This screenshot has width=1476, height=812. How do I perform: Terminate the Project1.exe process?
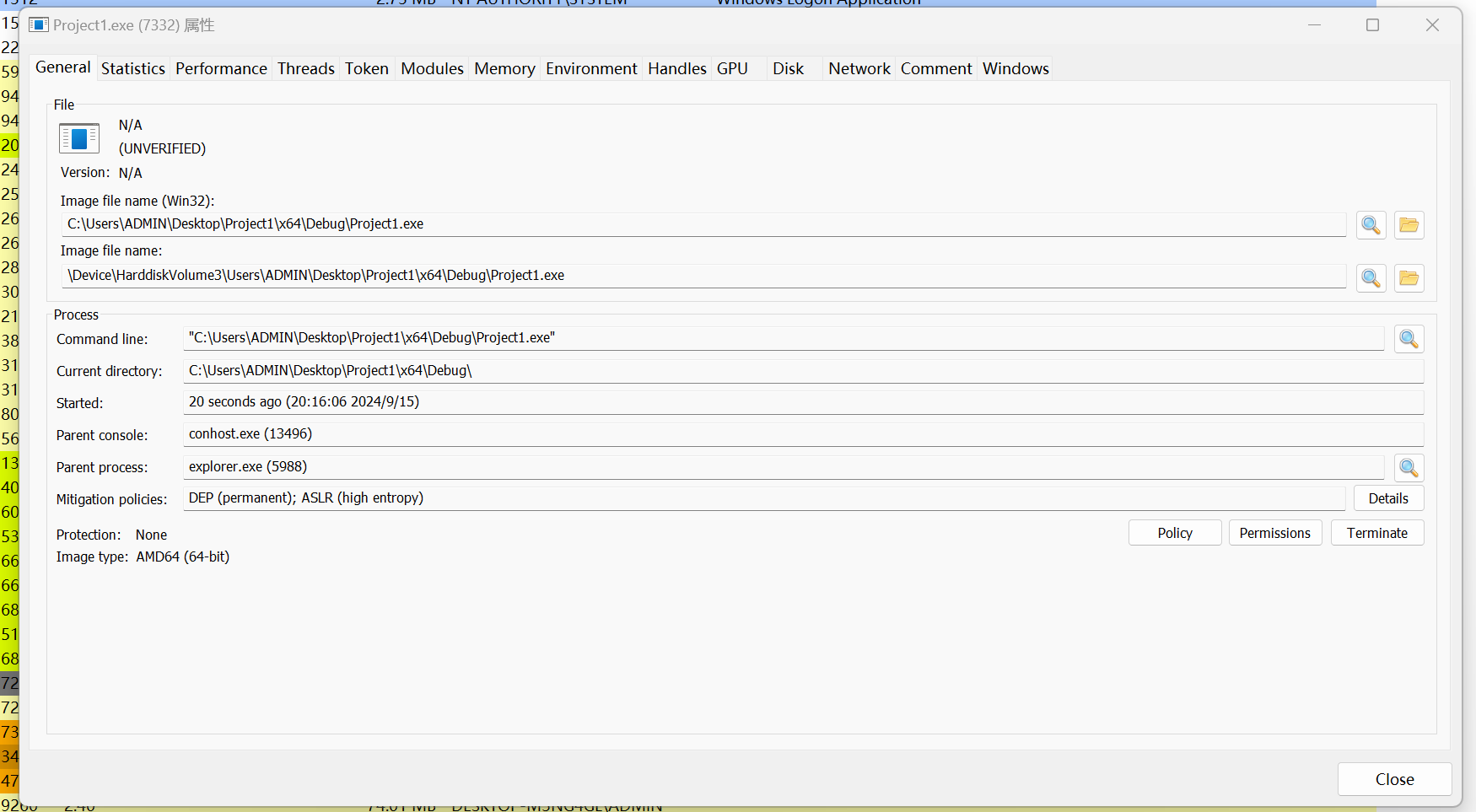coord(1376,533)
